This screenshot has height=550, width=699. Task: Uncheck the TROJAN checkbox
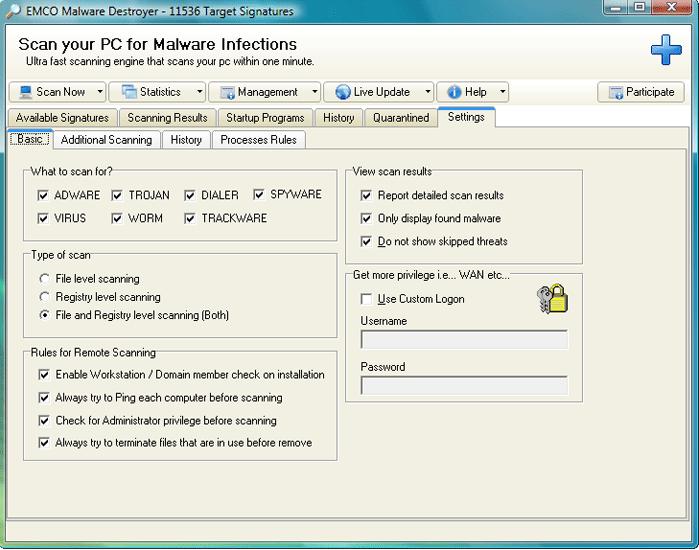[117, 195]
